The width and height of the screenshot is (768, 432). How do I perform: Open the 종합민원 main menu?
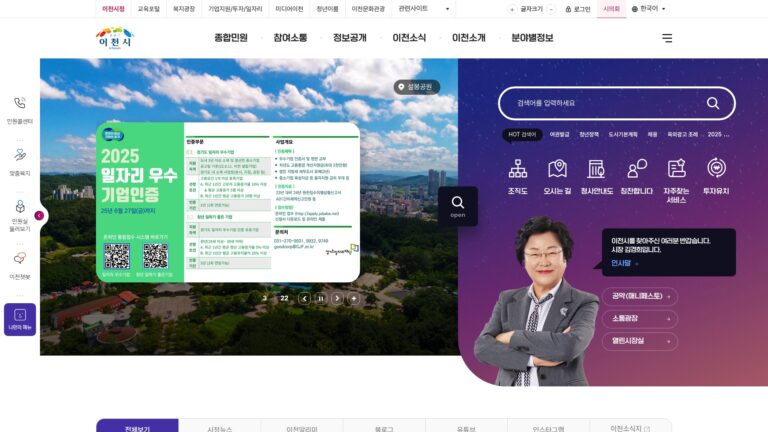[231, 38]
